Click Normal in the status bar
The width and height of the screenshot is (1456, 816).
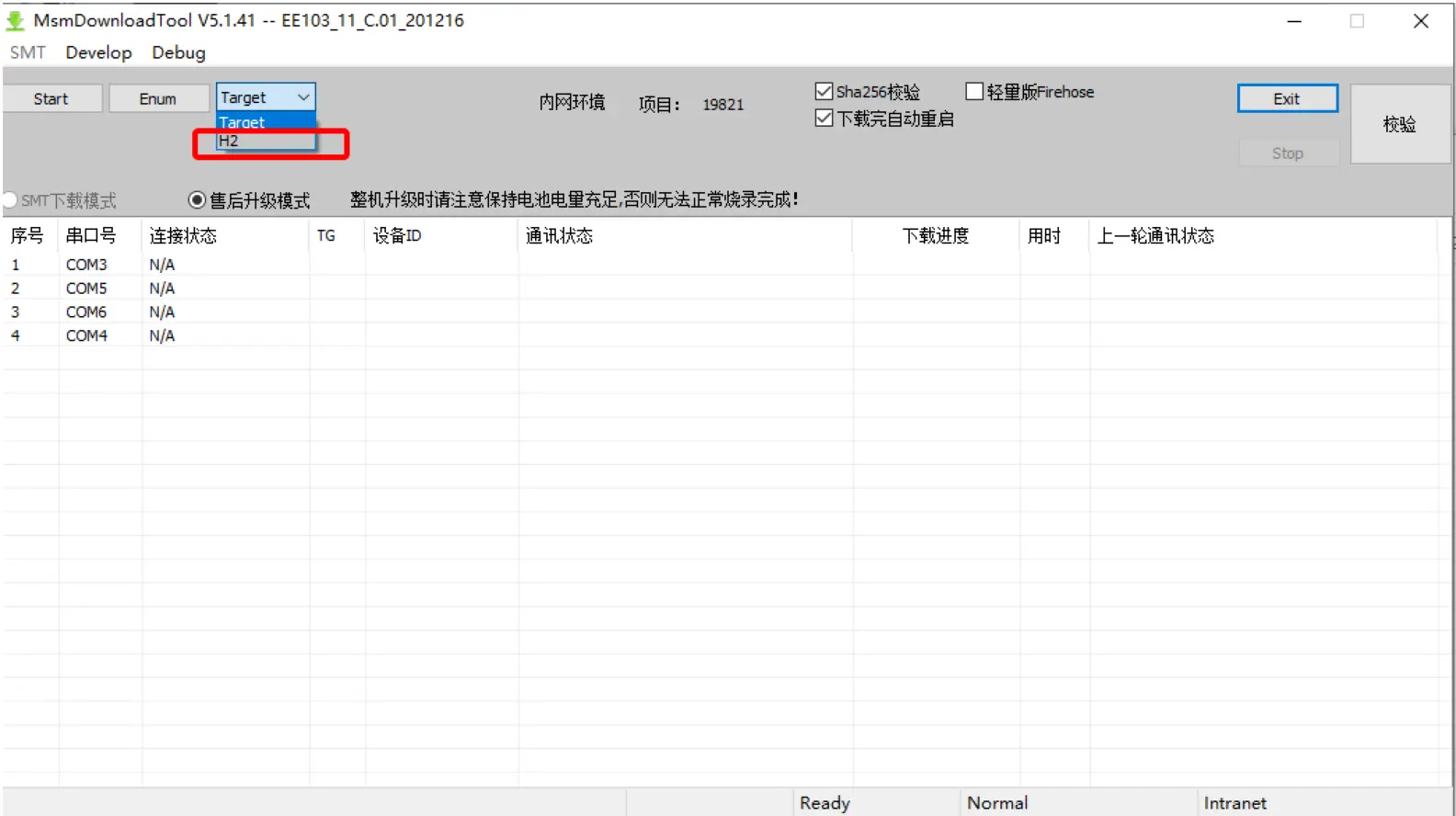[997, 802]
